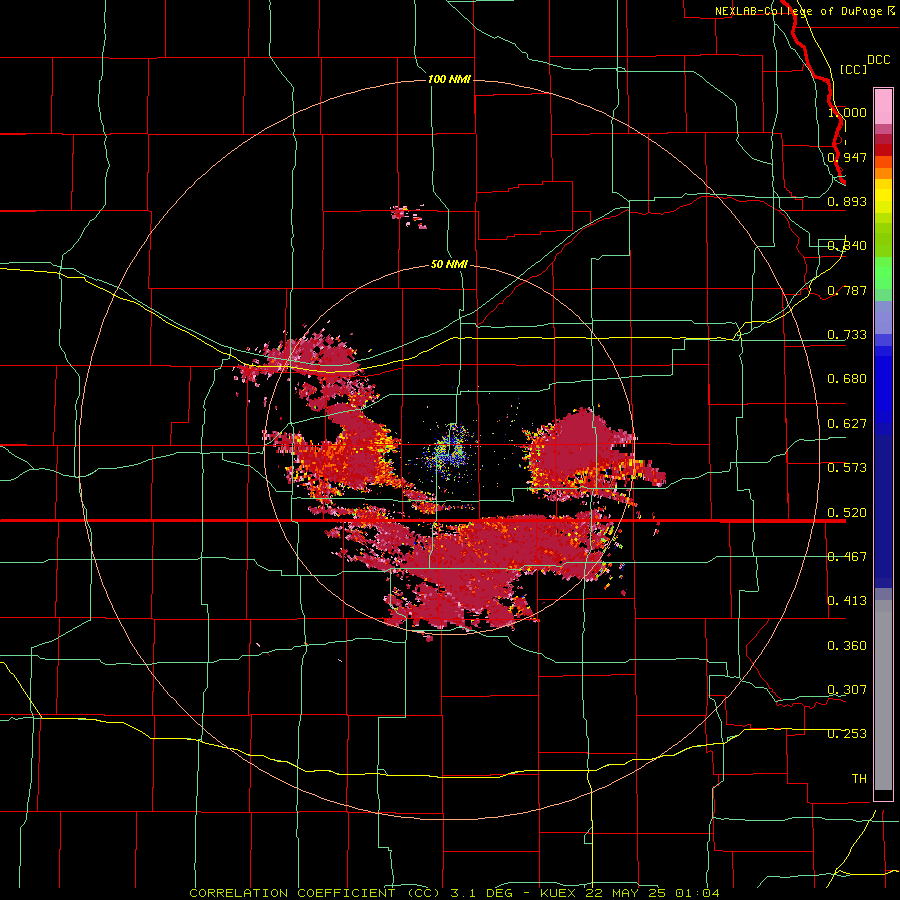Image resolution: width=900 pixels, height=900 pixels.
Task: Click the small isolated echo north of the 50 NMI ring
Action: point(408,215)
